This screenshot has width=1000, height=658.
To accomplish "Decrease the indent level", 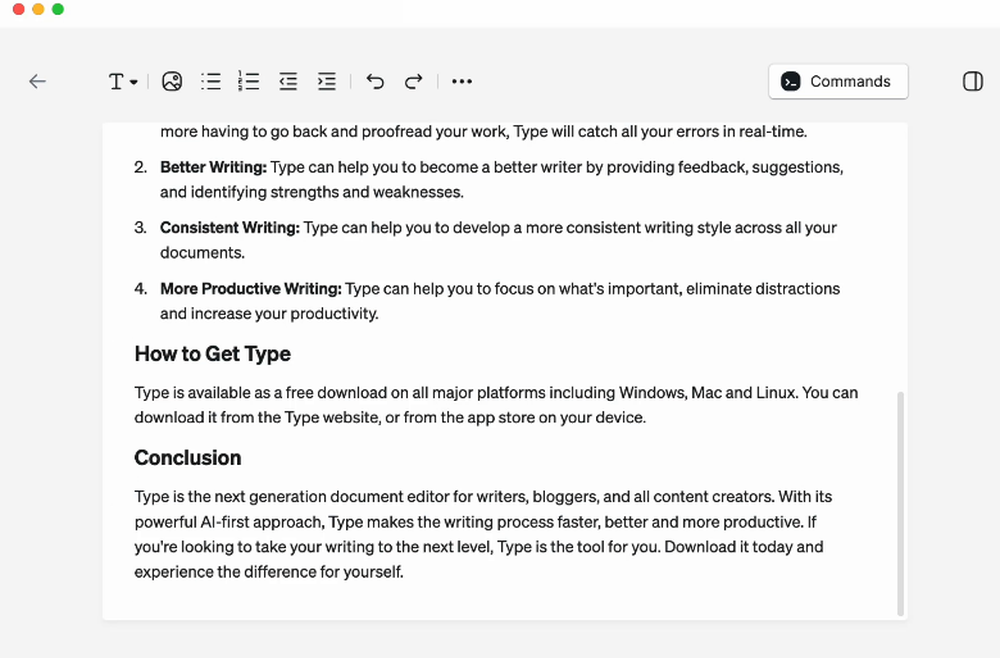I will [288, 81].
